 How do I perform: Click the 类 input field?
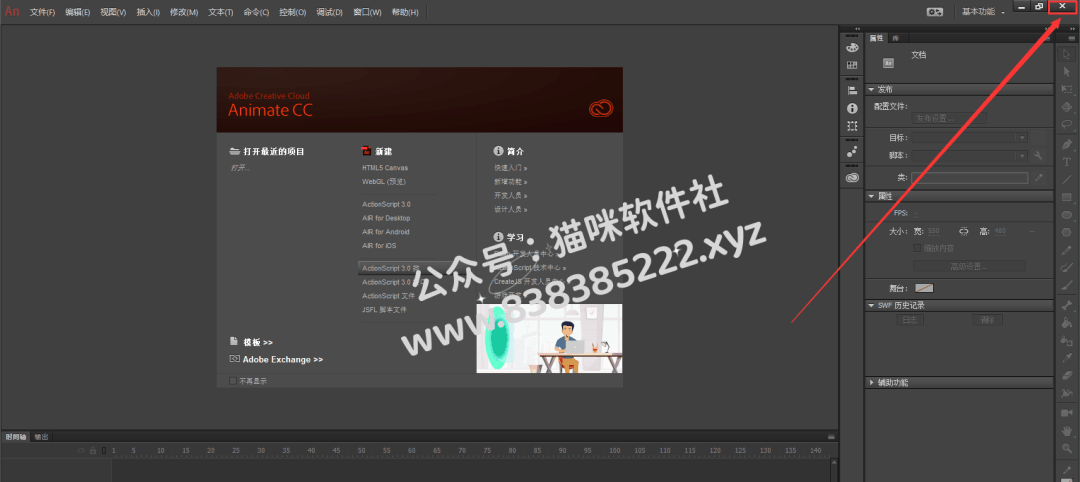pos(970,178)
